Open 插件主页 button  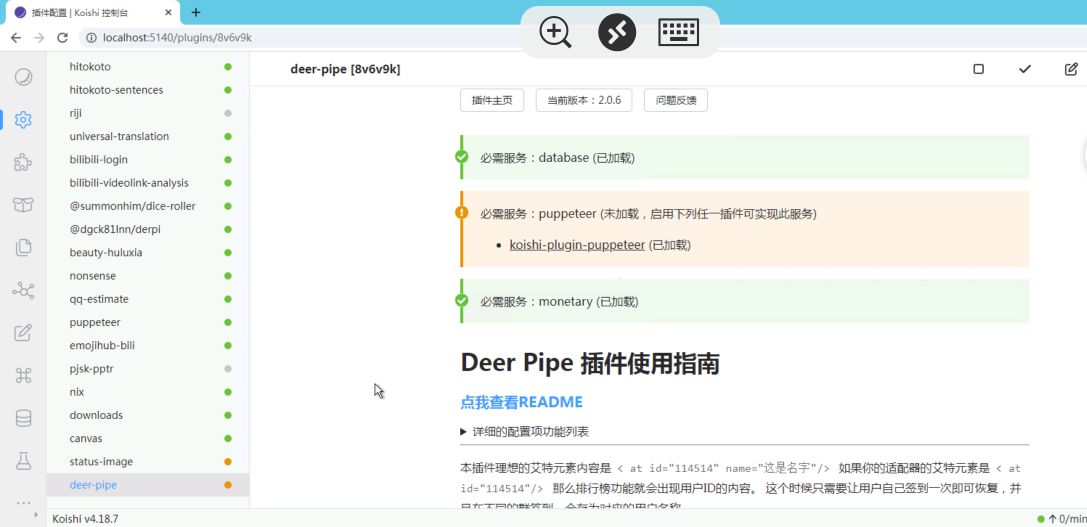(492, 100)
